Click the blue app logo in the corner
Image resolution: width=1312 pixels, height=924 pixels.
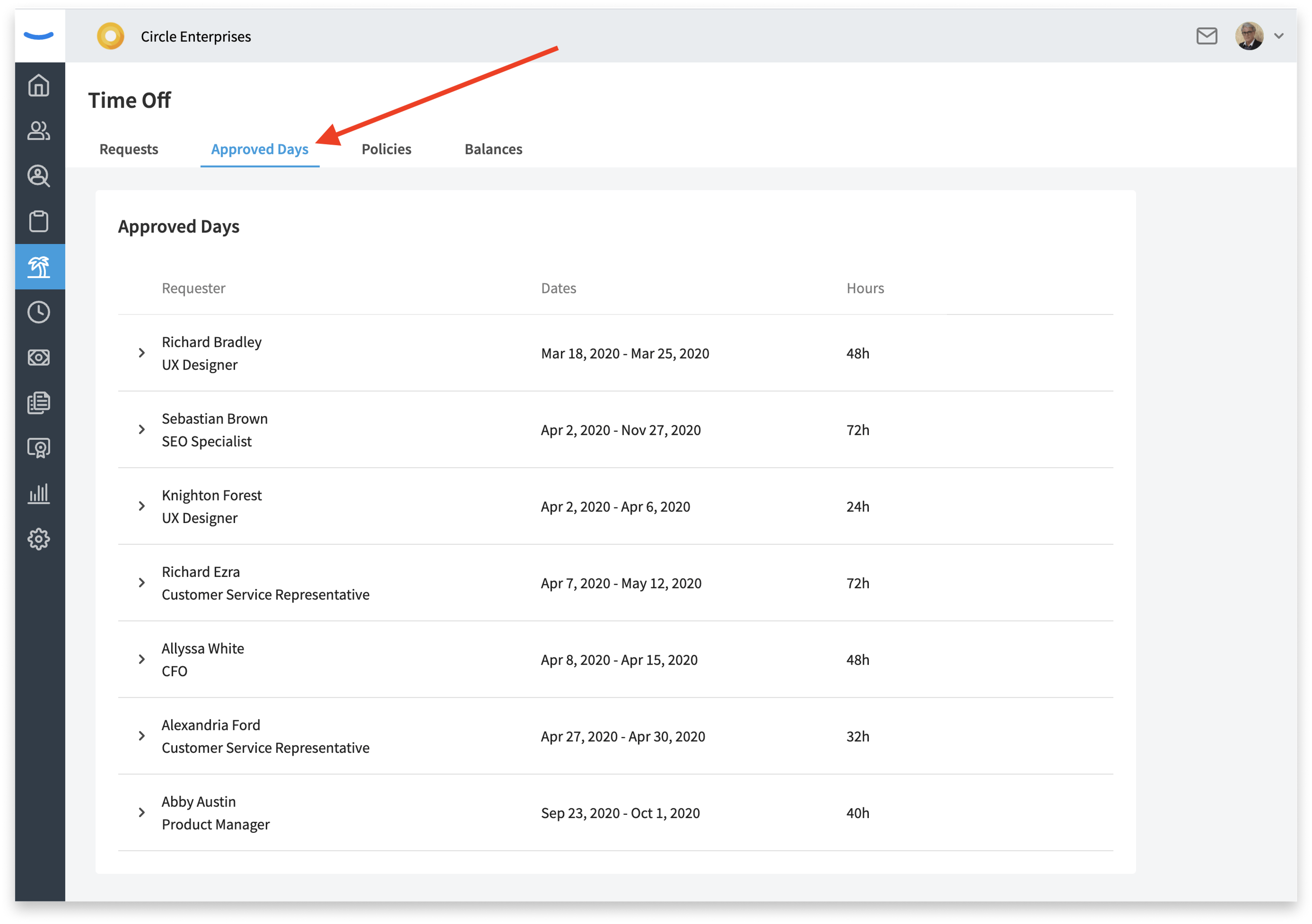pyautogui.click(x=39, y=36)
